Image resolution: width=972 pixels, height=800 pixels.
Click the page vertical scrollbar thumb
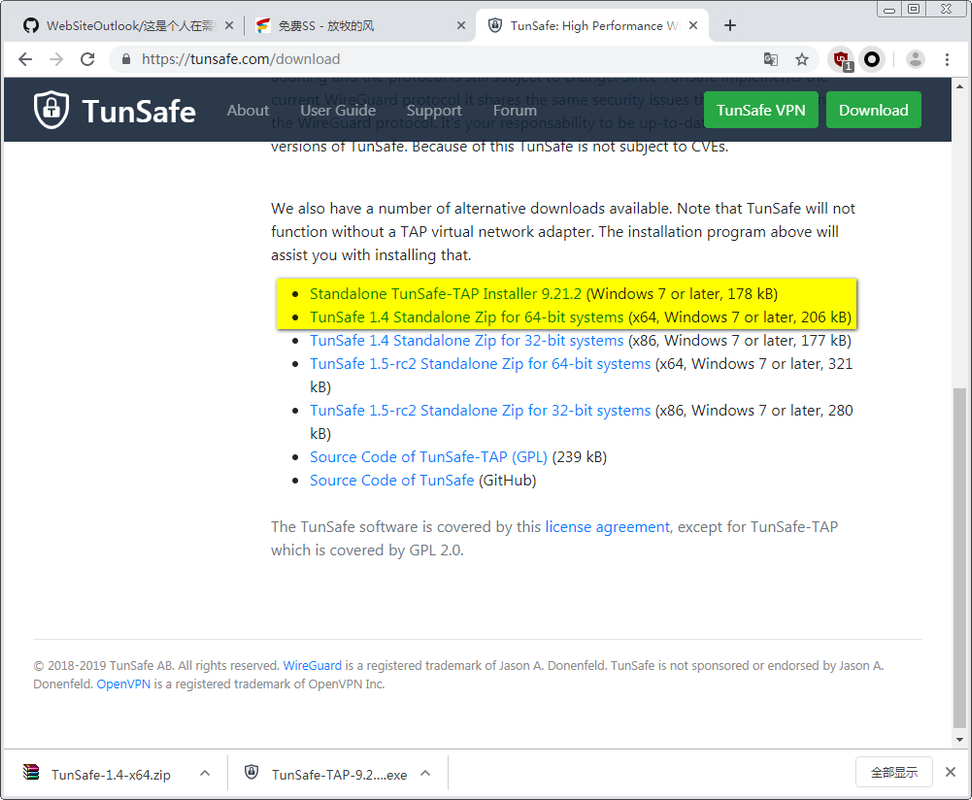(960, 558)
